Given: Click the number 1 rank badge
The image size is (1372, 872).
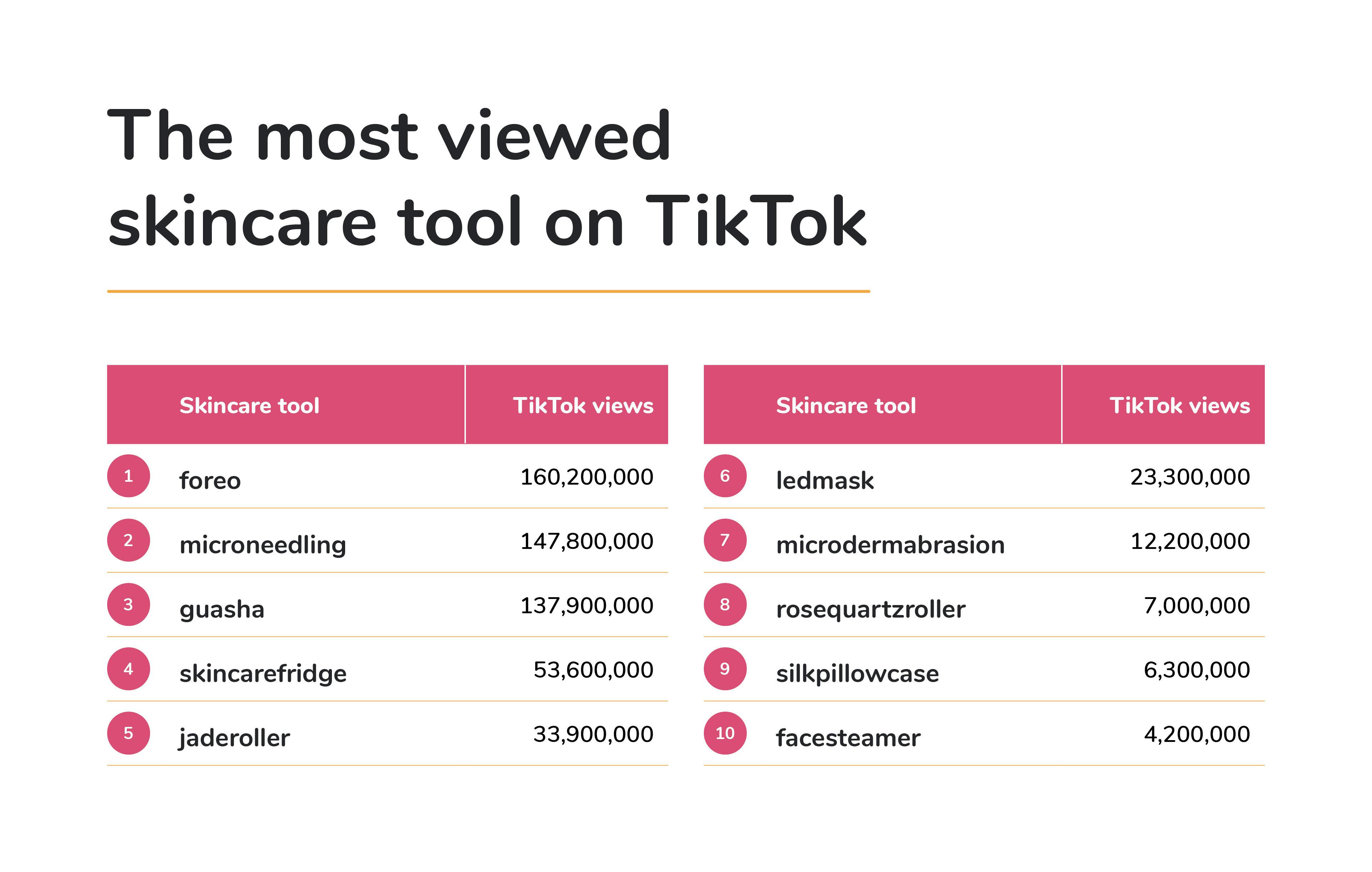Looking at the screenshot, I should [x=128, y=476].
